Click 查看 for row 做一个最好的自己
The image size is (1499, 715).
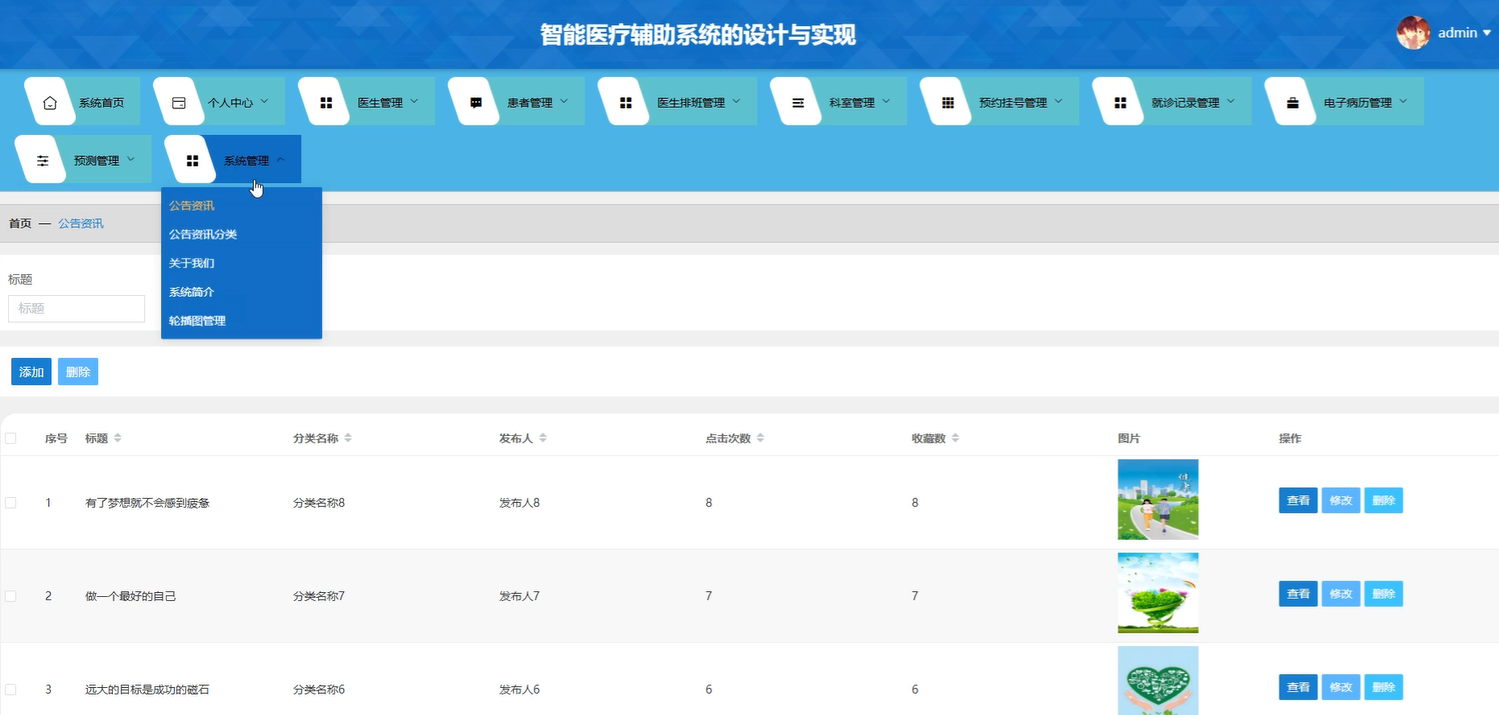click(1298, 594)
